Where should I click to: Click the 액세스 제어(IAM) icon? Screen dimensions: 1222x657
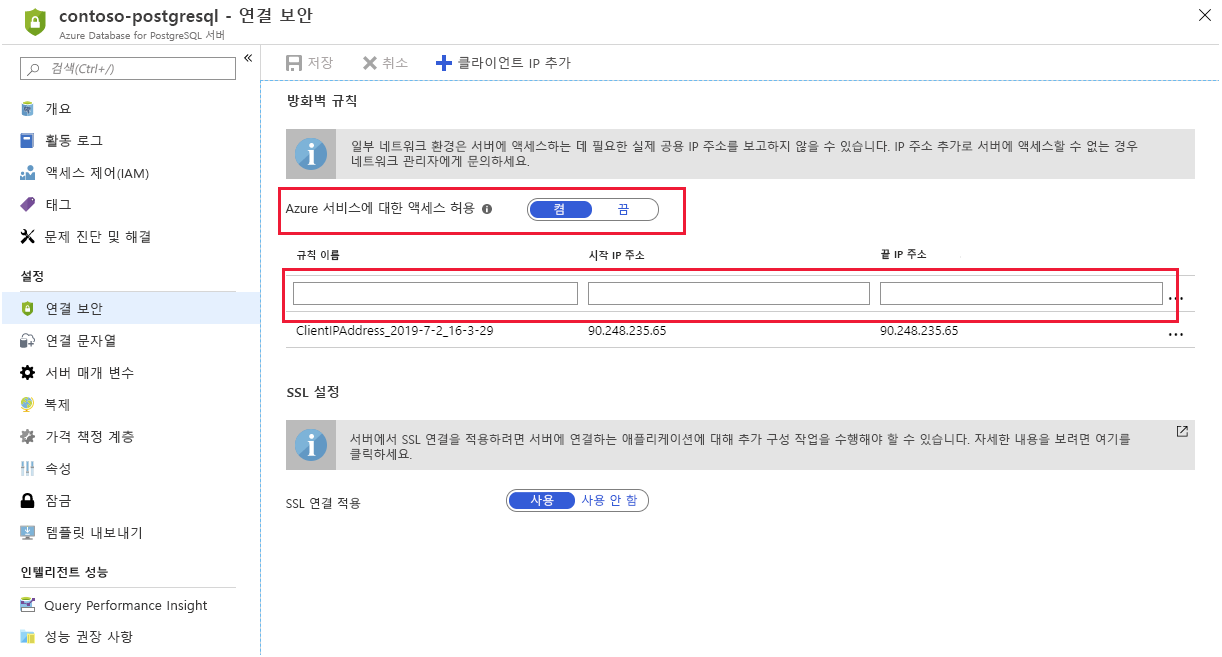tap(28, 173)
